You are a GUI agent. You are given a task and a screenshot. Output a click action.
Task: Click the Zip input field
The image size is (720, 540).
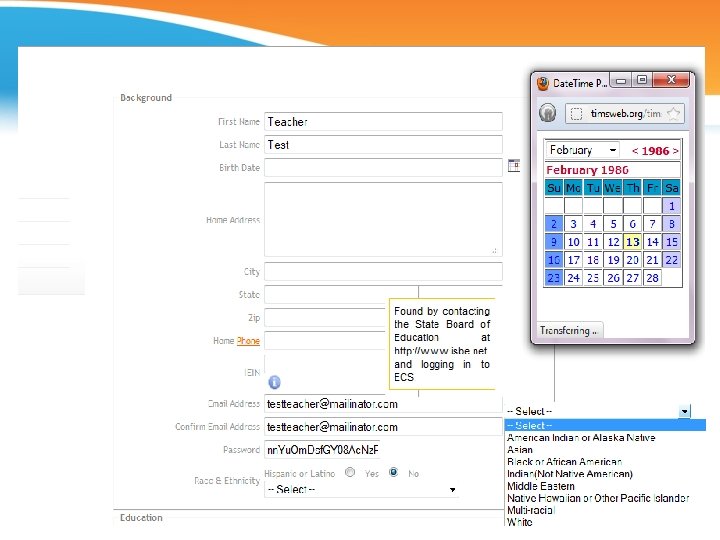(325, 317)
